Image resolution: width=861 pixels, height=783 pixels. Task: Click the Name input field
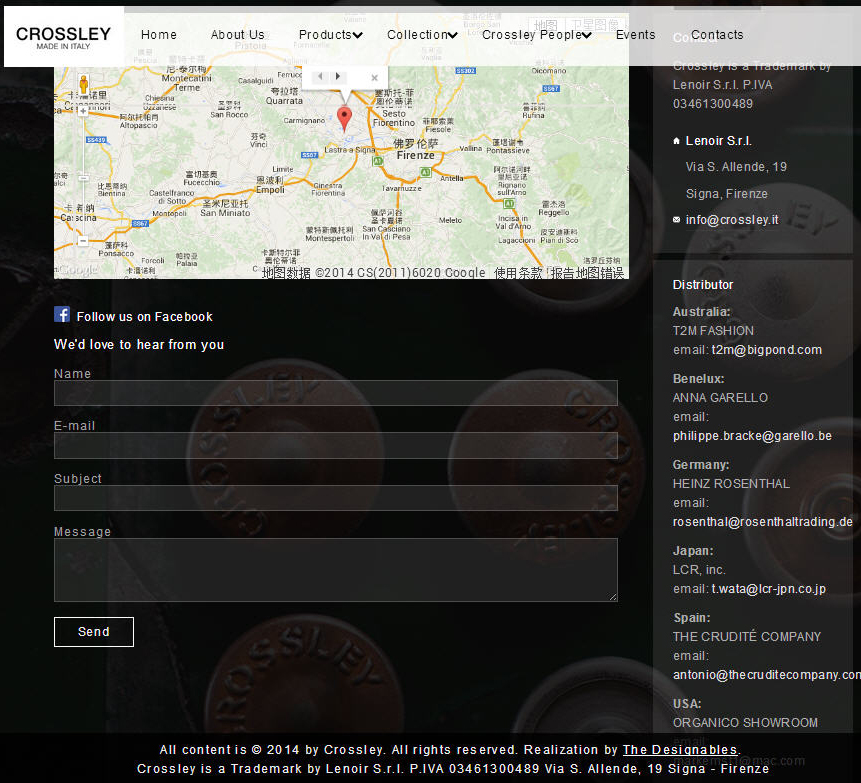pos(336,393)
